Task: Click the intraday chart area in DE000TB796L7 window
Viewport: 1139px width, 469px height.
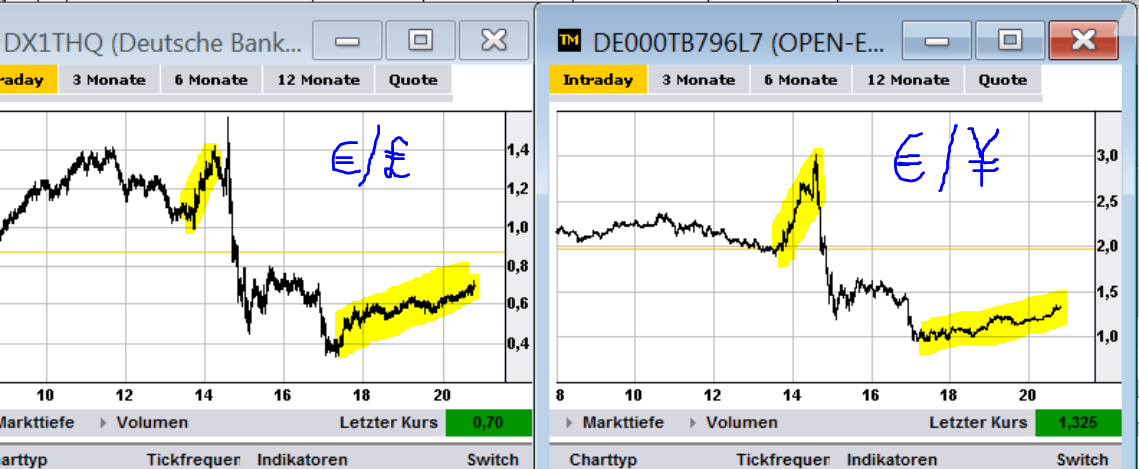Action: pos(825,247)
